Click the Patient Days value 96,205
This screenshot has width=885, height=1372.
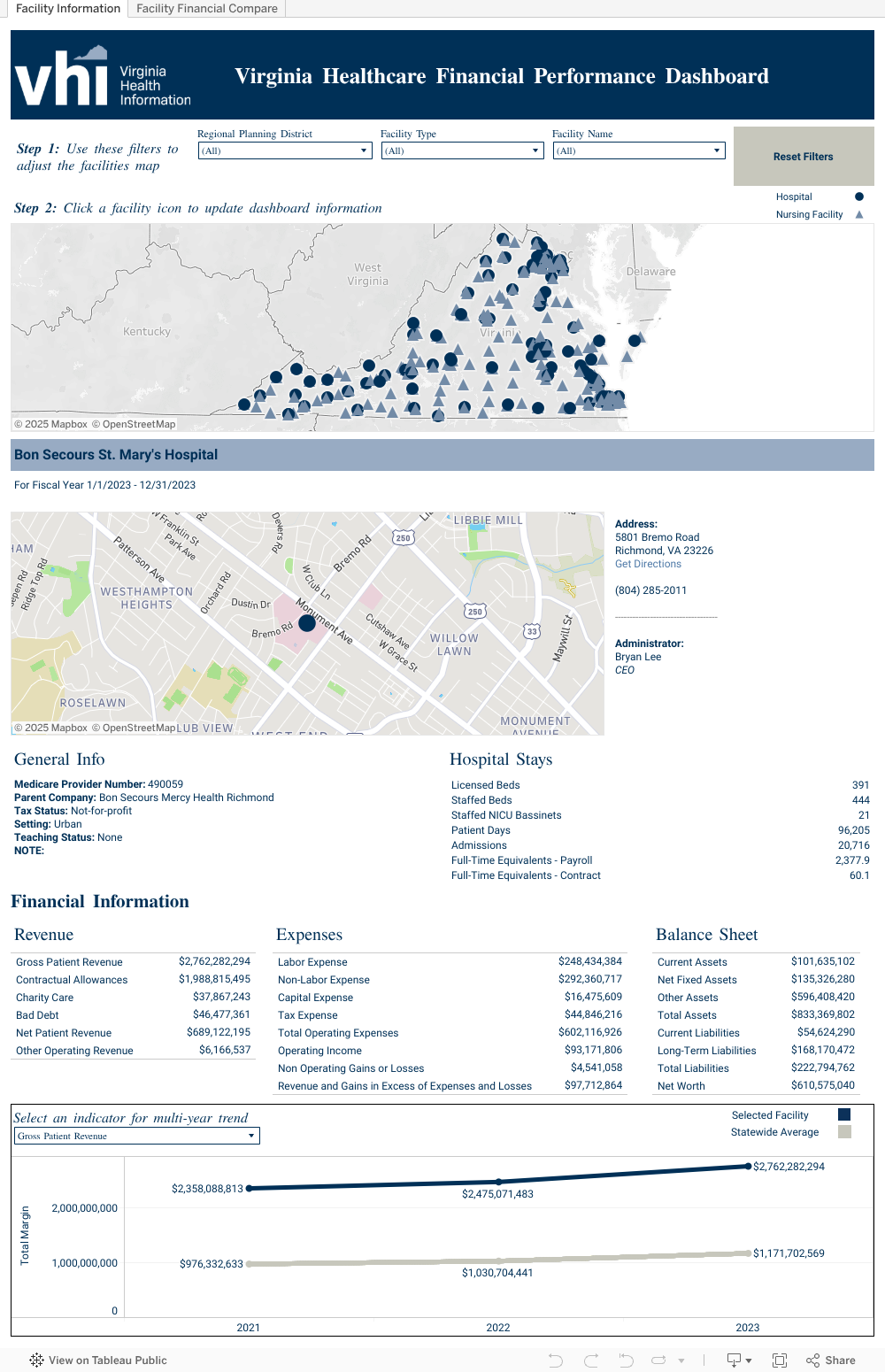tap(854, 830)
